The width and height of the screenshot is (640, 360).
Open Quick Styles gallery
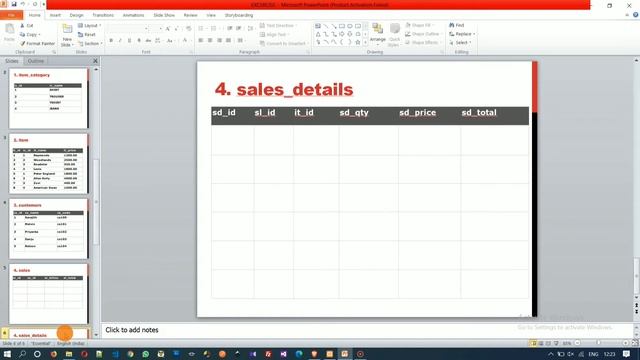click(394, 35)
